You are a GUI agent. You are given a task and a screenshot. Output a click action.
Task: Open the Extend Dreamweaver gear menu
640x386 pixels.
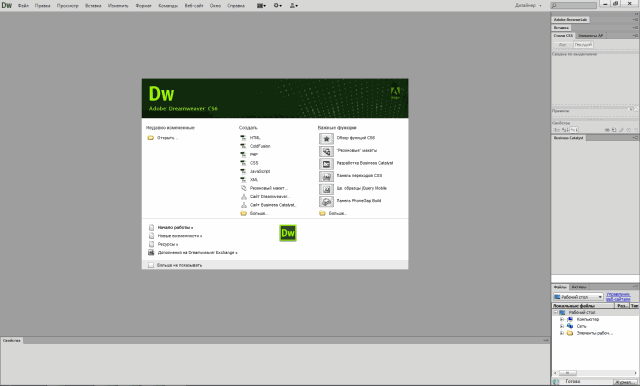point(278,6)
